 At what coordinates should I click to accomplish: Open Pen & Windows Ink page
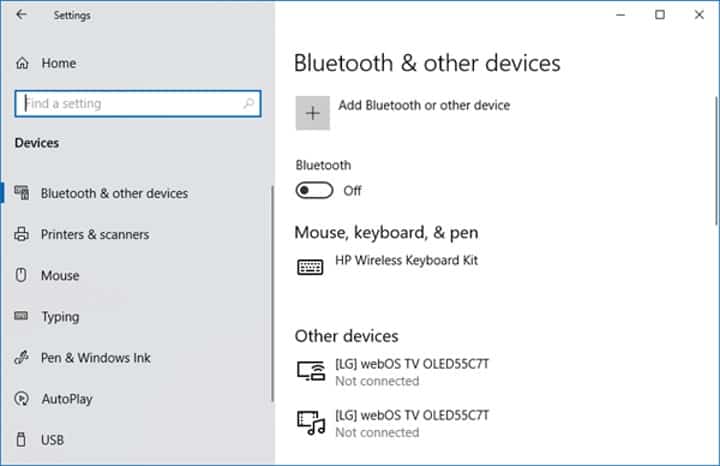click(x=96, y=358)
